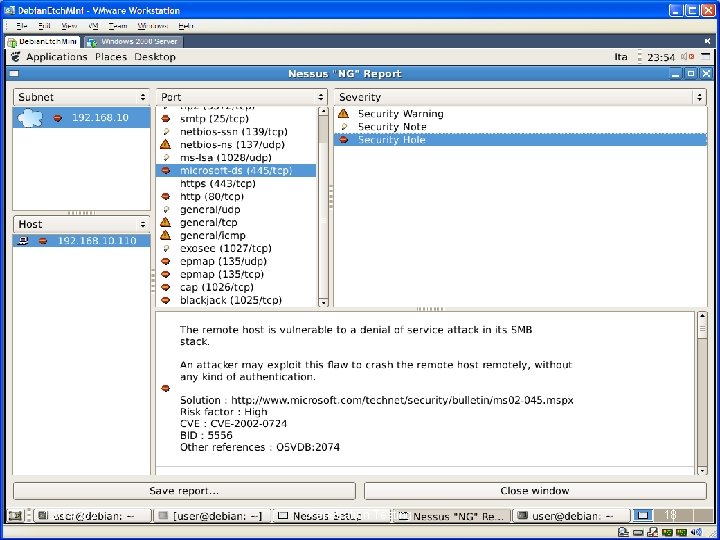This screenshot has height=540, width=720.
Task: Select host 192.168.10.110
Action: [x=81, y=241]
